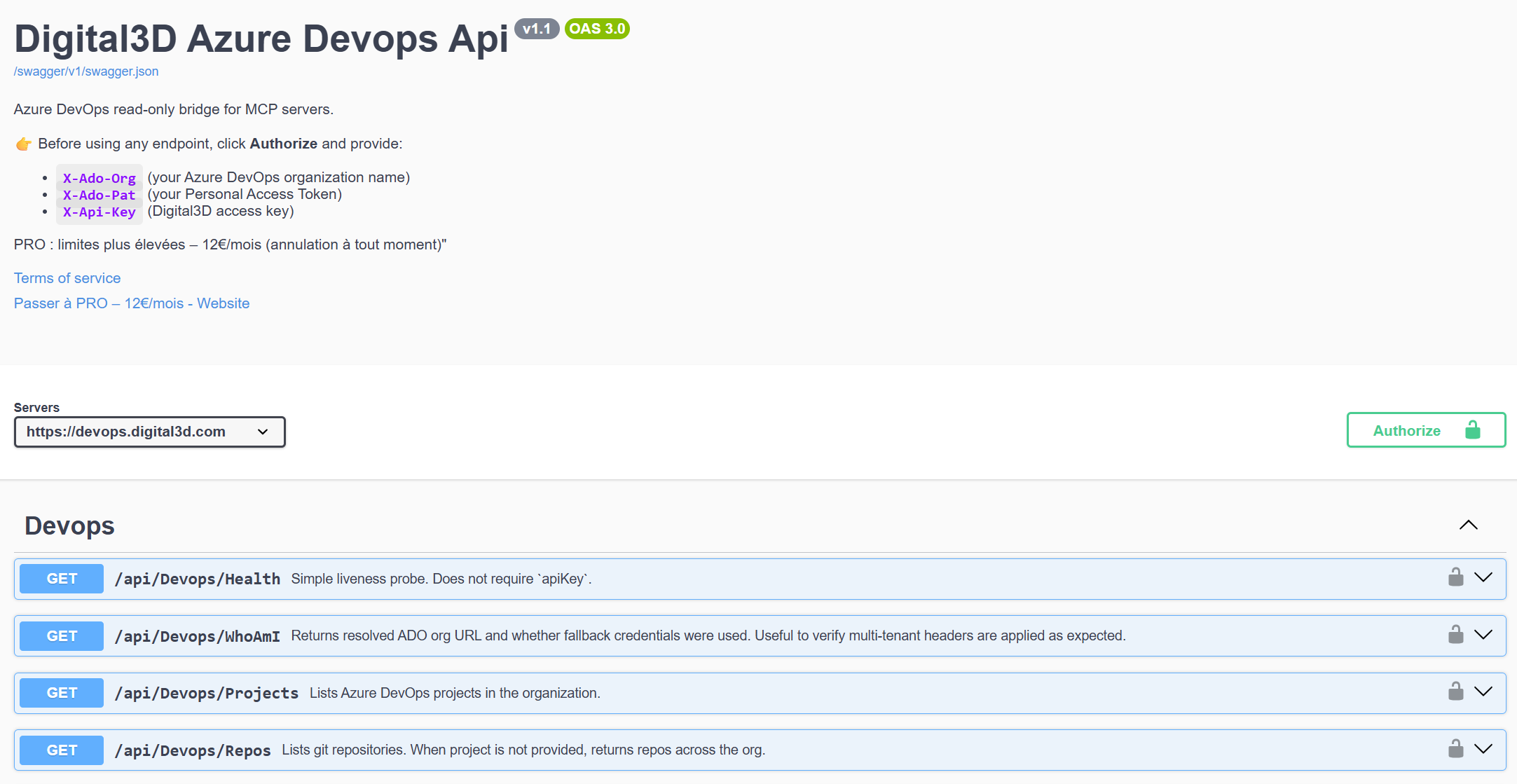This screenshot has height=784, width=1517.
Task: Expand the /api/Devops/Repos endpoint
Action: 1484,749
